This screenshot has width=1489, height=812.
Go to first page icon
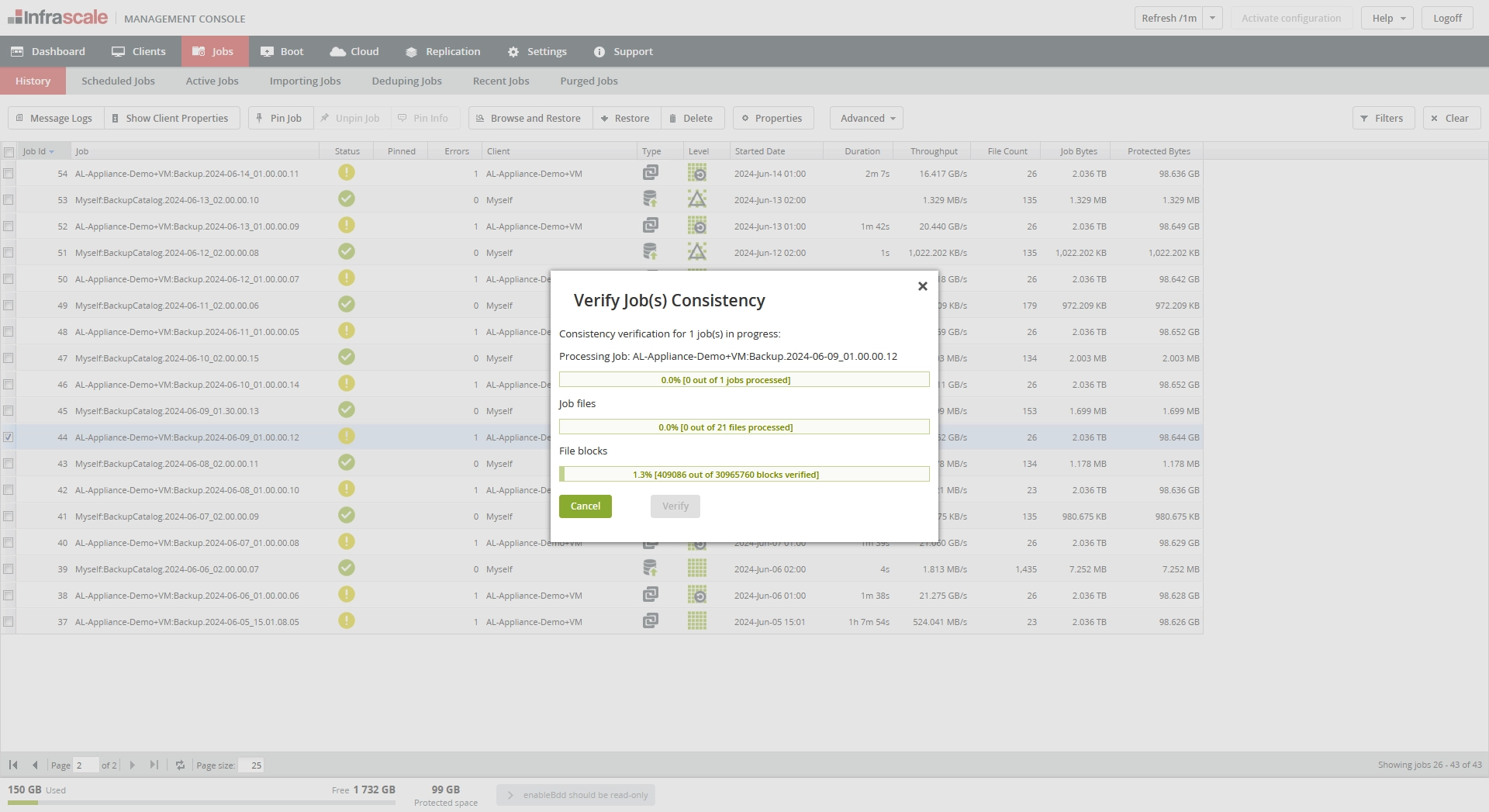point(13,765)
